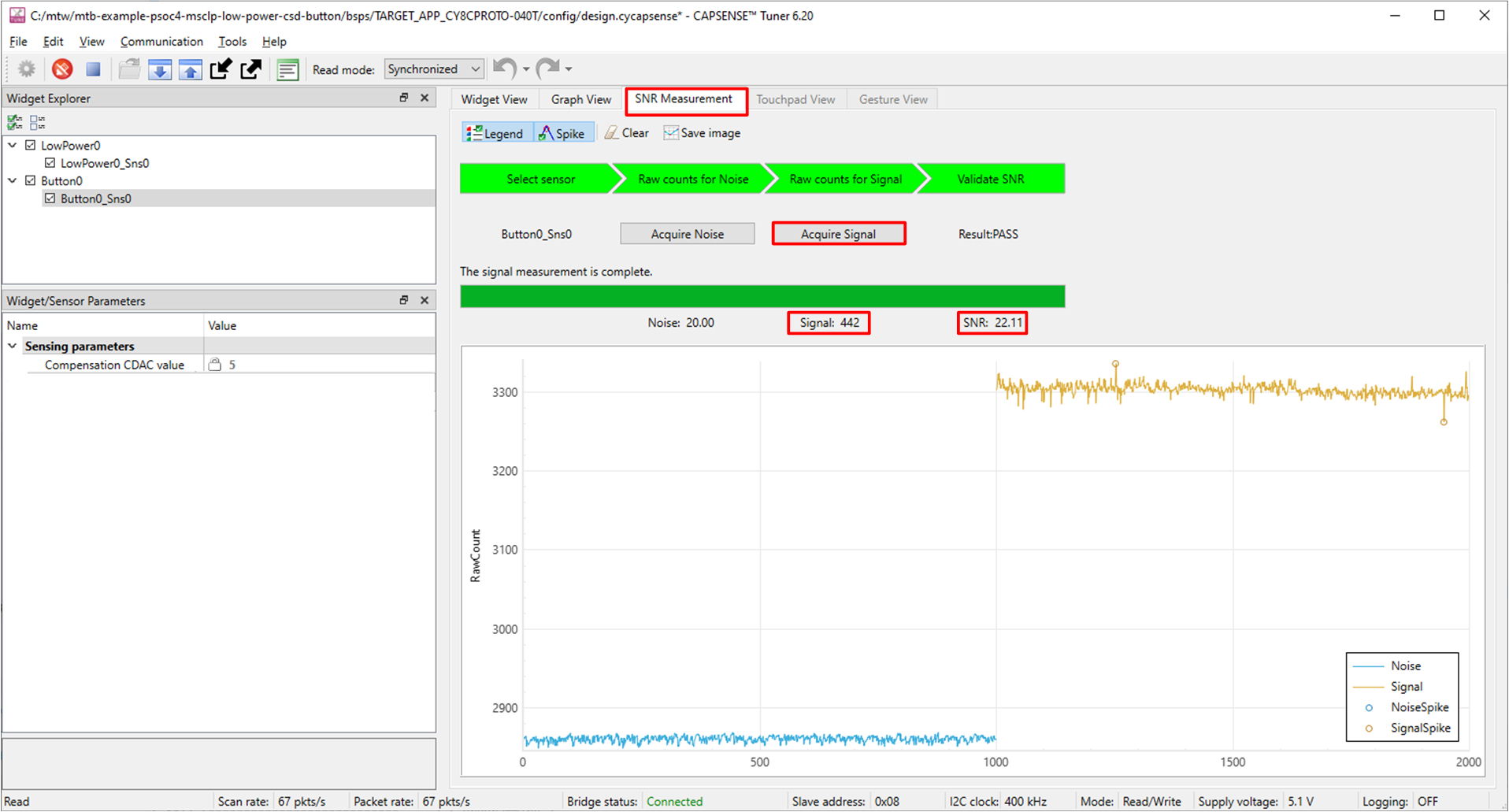Toggle the Button0_Sns0 checkbox
Viewport: 1509px width, 812px height.
(x=50, y=198)
